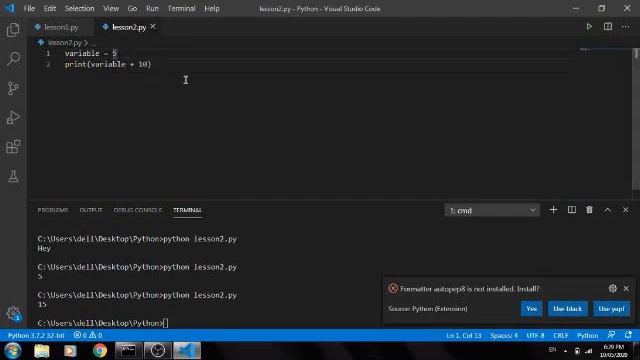Create a new terminal with plus icon
640x360 pixels.
click(x=553, y=210)
